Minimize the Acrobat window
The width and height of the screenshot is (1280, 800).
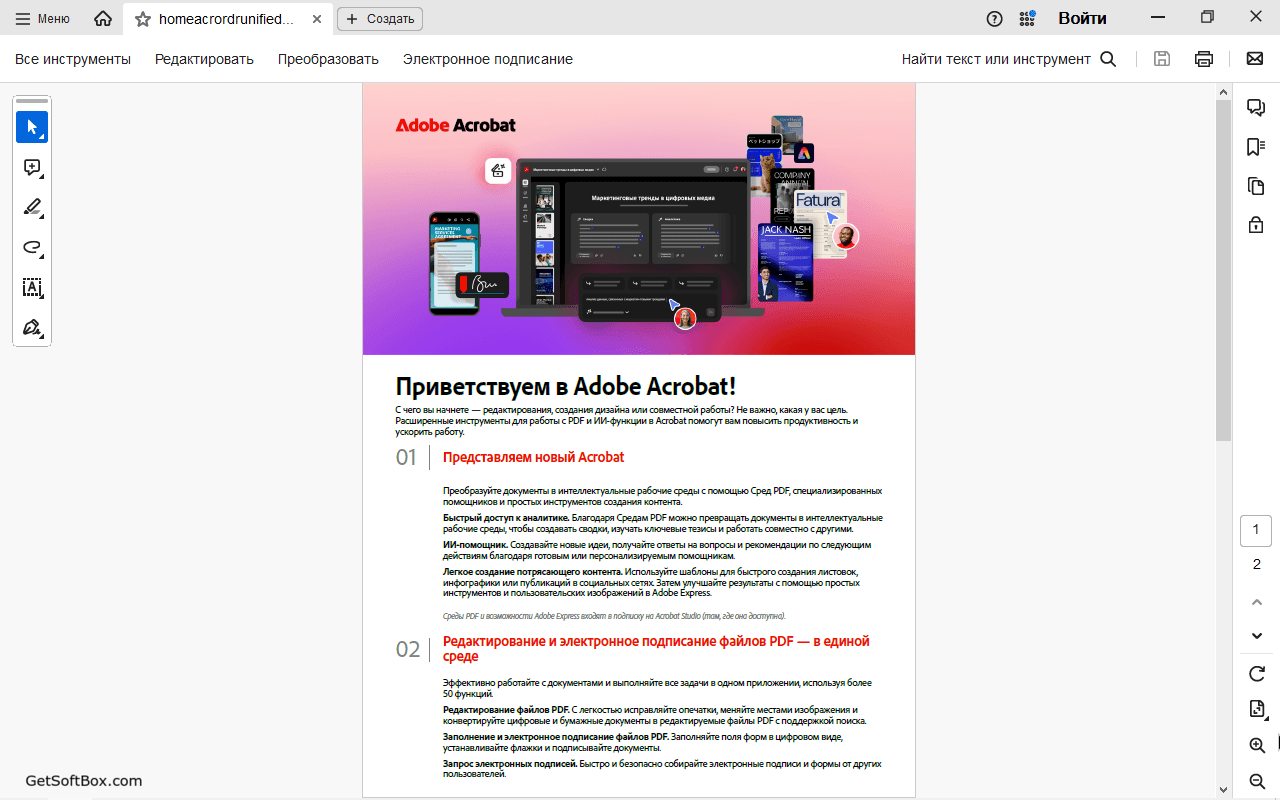click(1158, 18)
